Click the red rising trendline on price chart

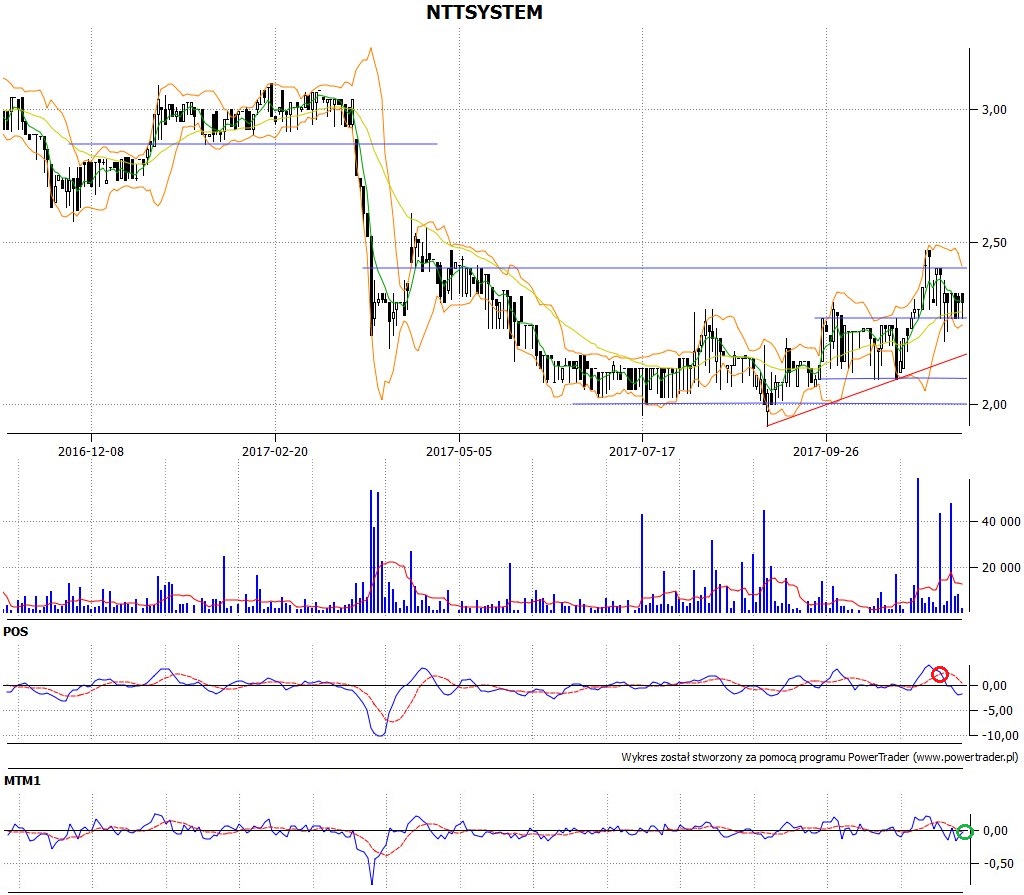point(867,390)
